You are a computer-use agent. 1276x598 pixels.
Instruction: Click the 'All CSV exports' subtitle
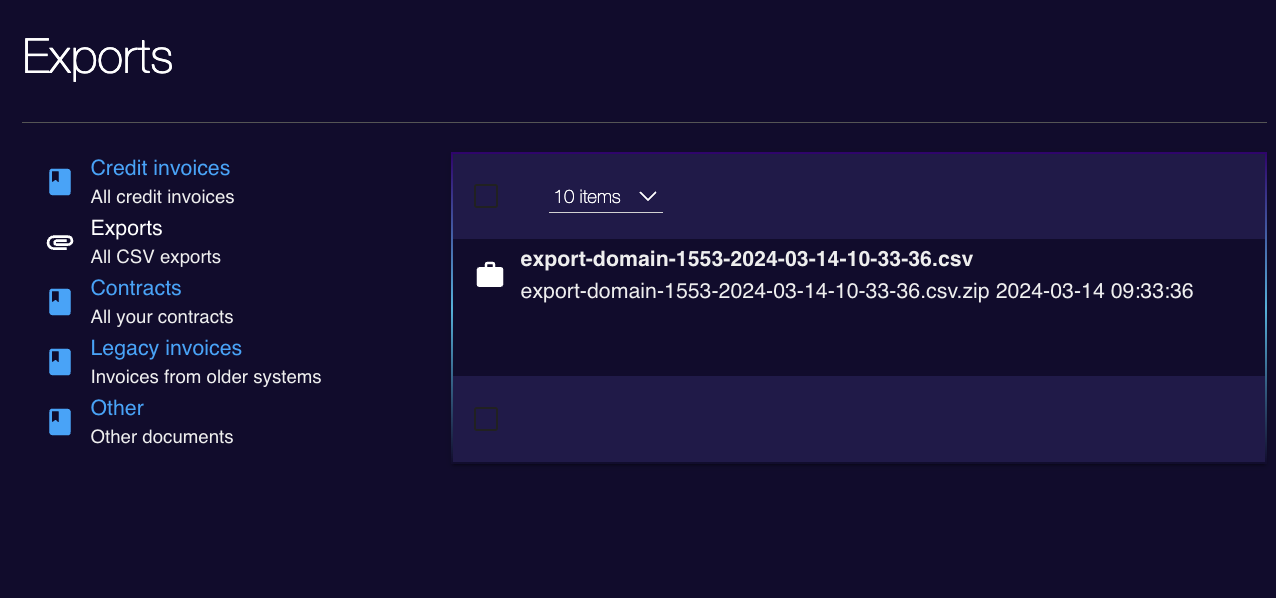(156, 257)
